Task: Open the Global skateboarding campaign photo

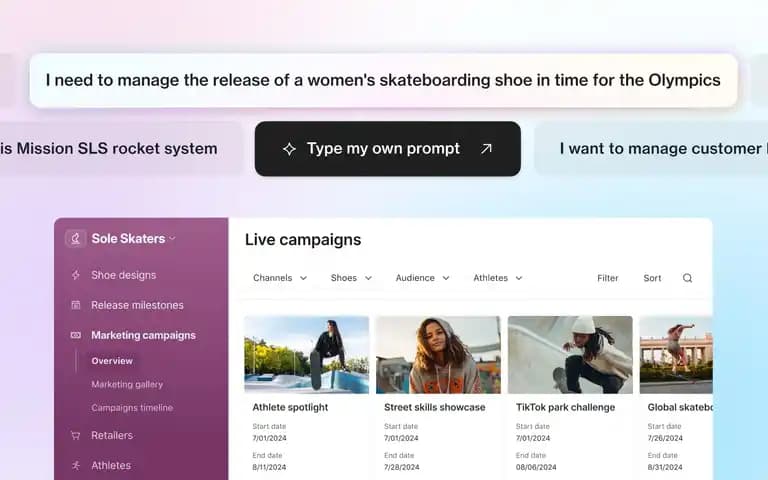Action: click(676, 355)
